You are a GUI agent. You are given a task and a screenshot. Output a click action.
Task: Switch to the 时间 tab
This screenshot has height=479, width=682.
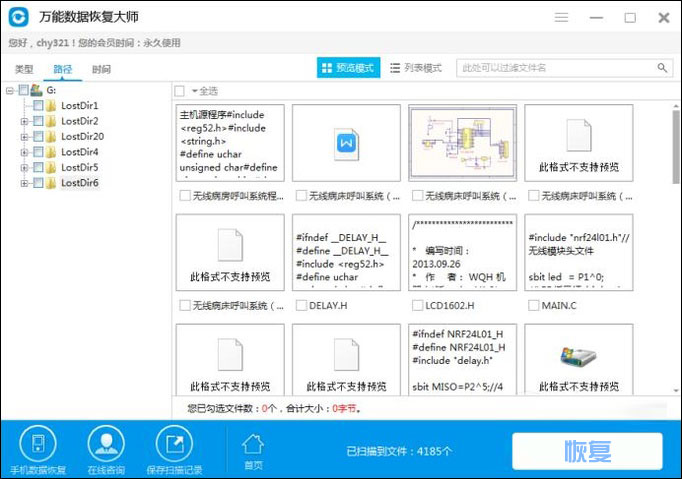[101, 69]
